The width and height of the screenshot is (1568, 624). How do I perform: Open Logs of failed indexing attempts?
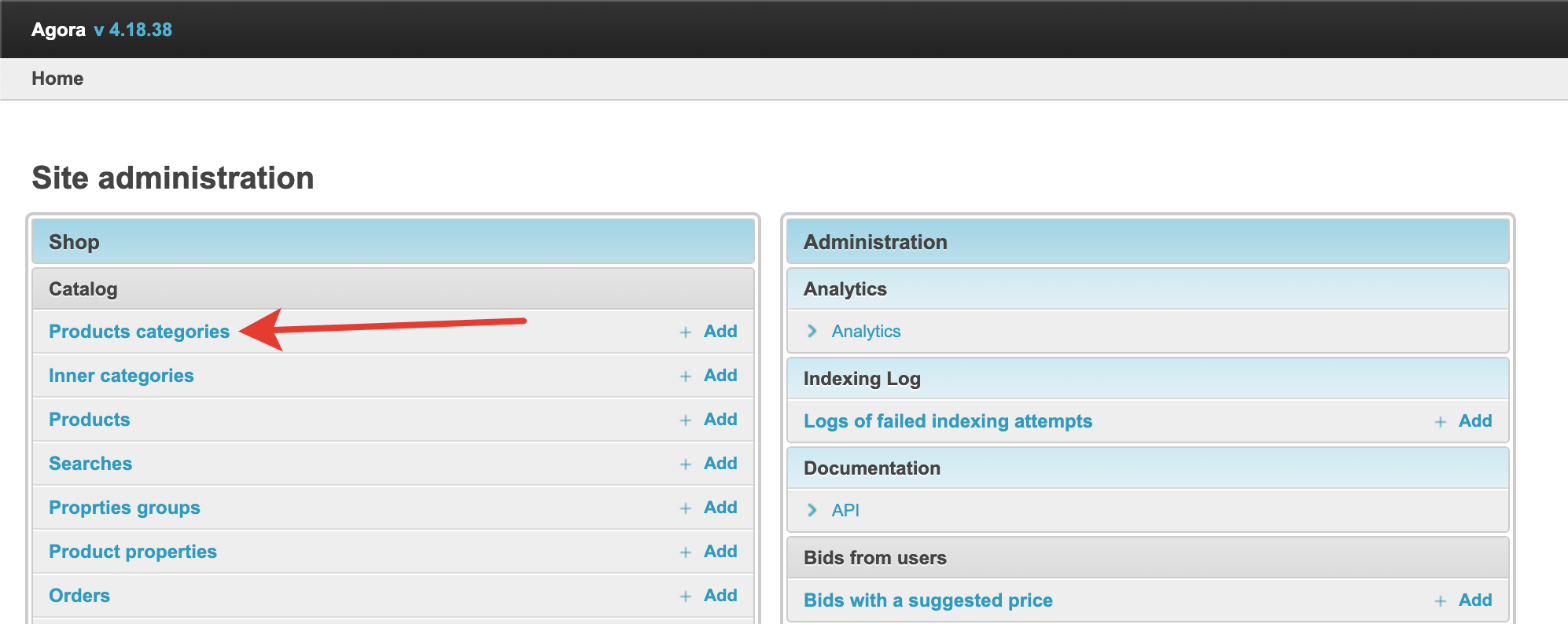click(948, 421)
